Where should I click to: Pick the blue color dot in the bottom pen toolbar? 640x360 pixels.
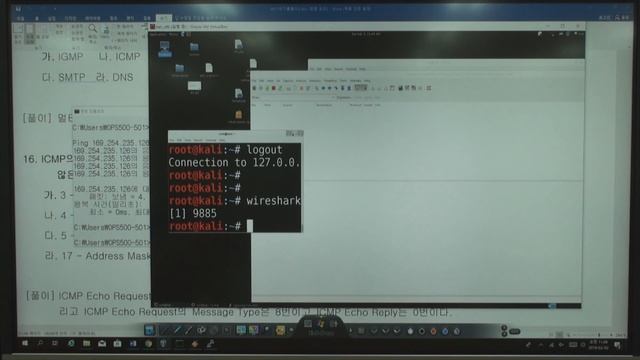point(445,331)
